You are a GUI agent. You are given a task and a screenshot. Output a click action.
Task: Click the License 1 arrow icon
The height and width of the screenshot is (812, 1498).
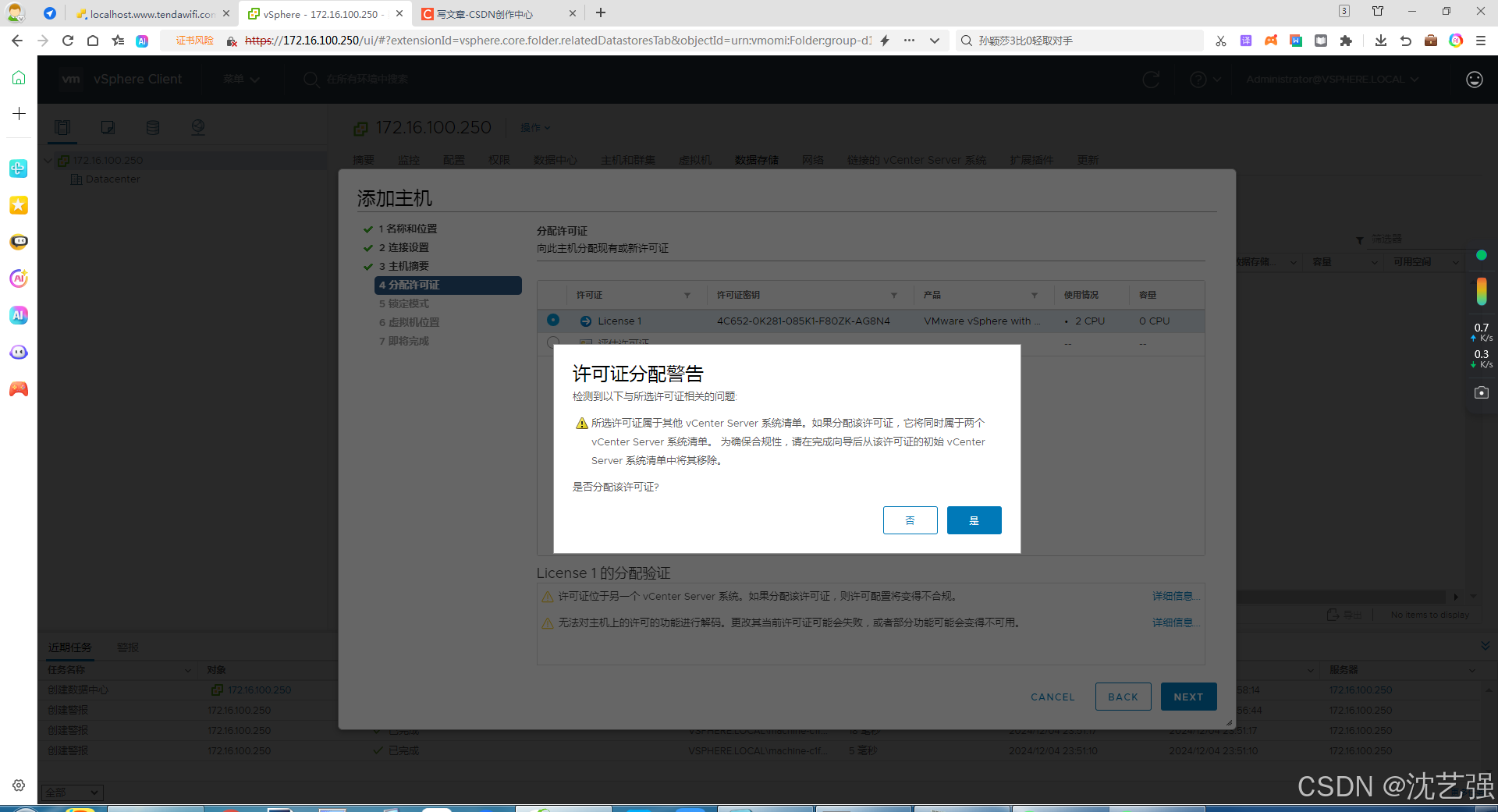(x=586, y=321)
